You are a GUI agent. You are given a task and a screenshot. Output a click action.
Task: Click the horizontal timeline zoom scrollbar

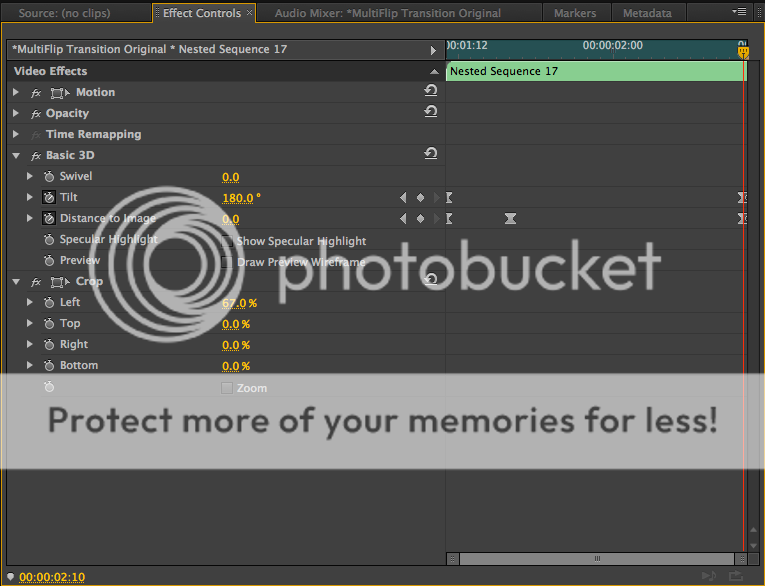(597, 559)
